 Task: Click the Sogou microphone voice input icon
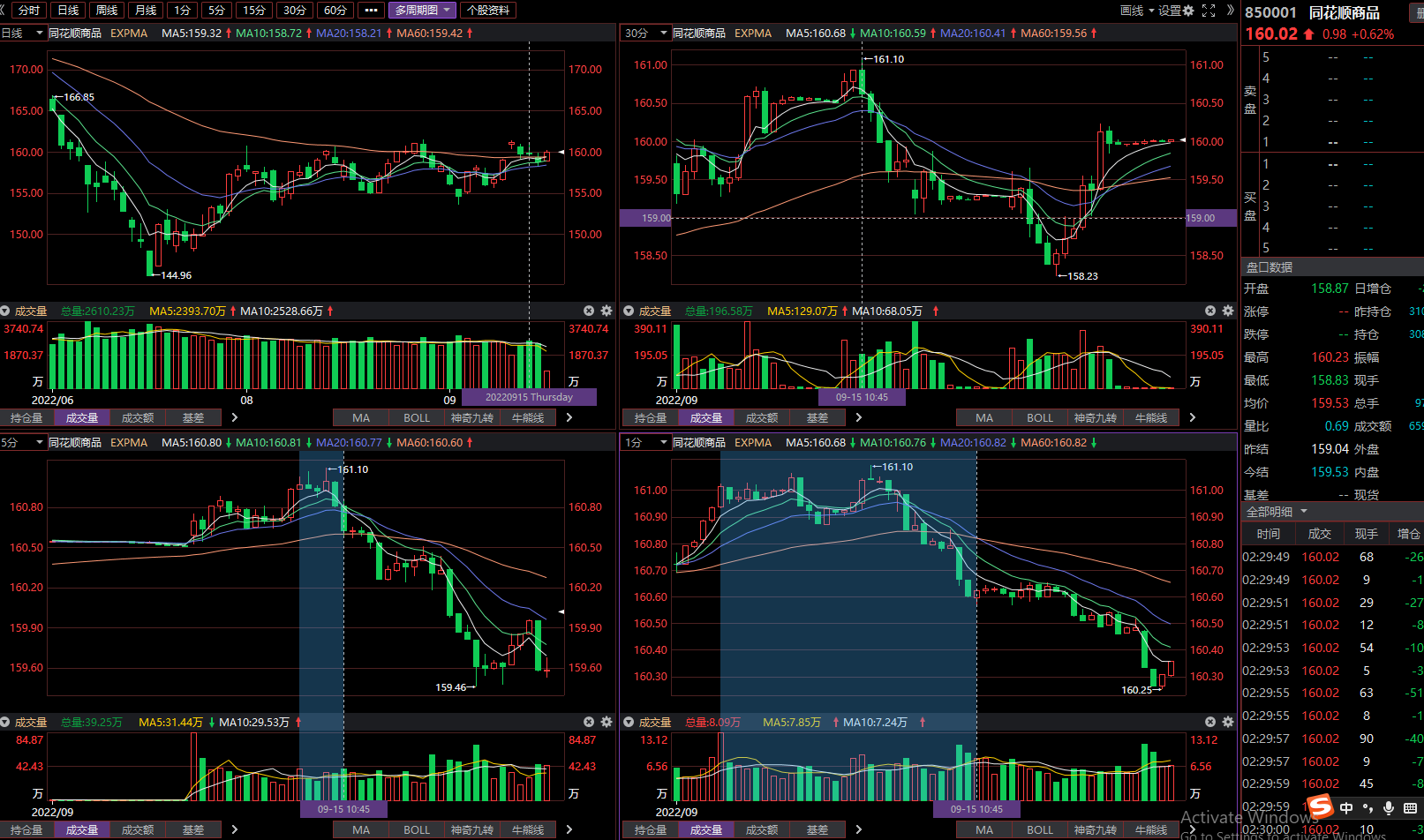click(x=1389, y=807)
